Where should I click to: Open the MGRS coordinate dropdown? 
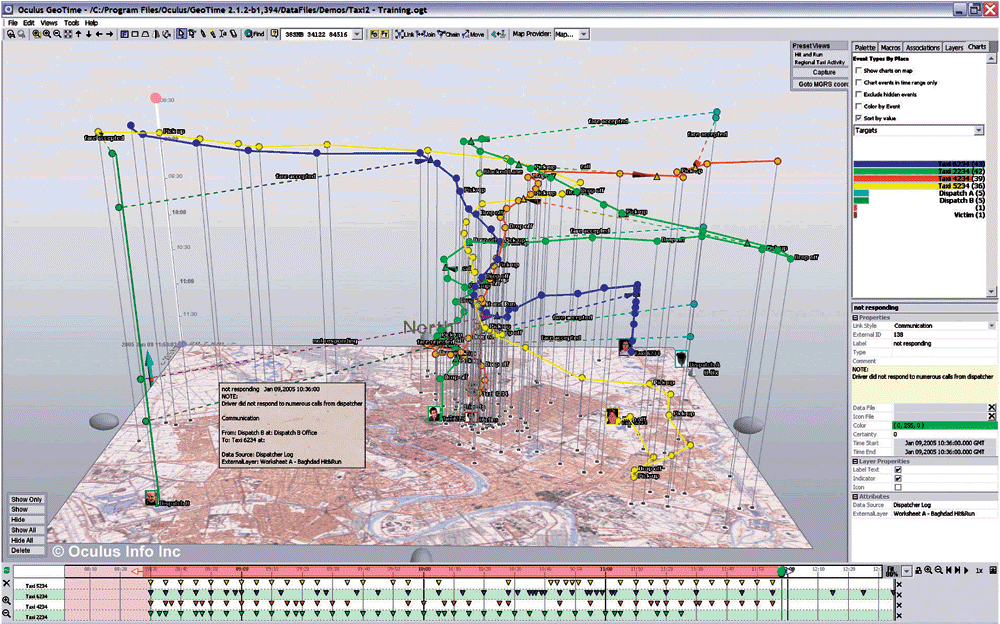coord(357,34)
